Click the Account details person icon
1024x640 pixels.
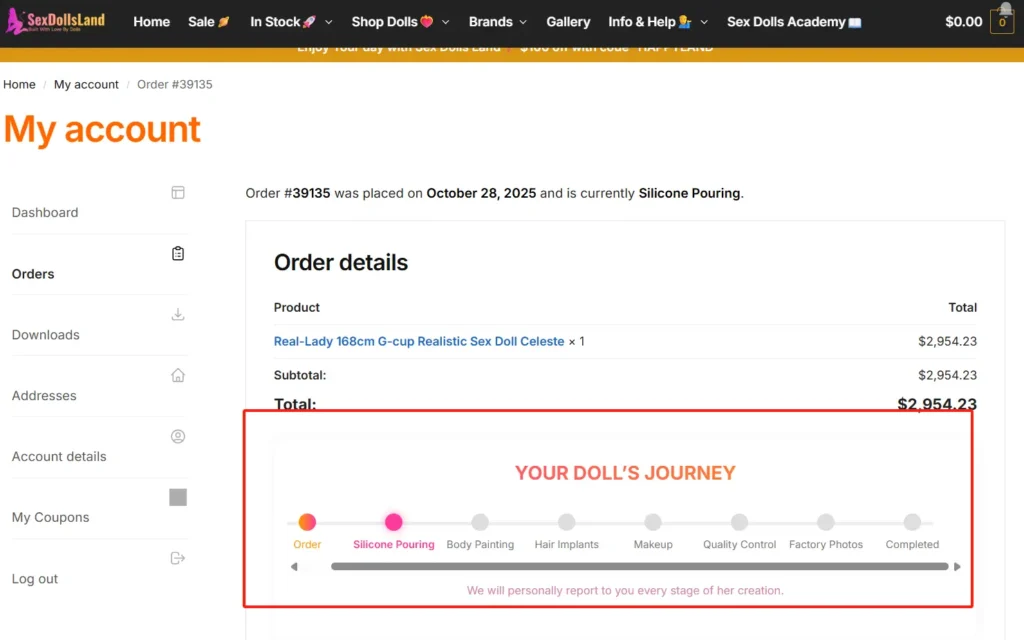click(178, 436)
